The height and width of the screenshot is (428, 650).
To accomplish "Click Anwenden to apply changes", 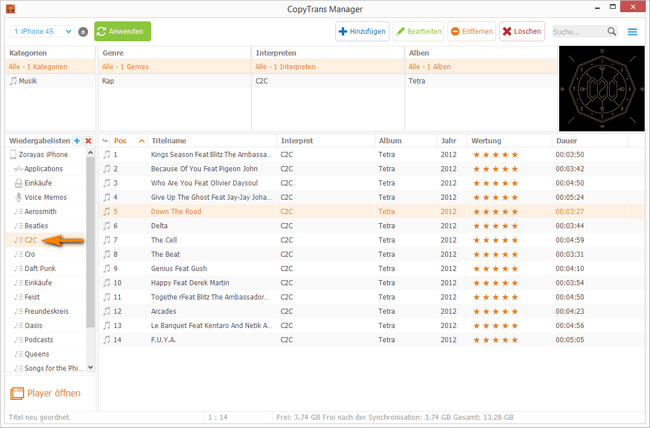I will tap(123, 32).
